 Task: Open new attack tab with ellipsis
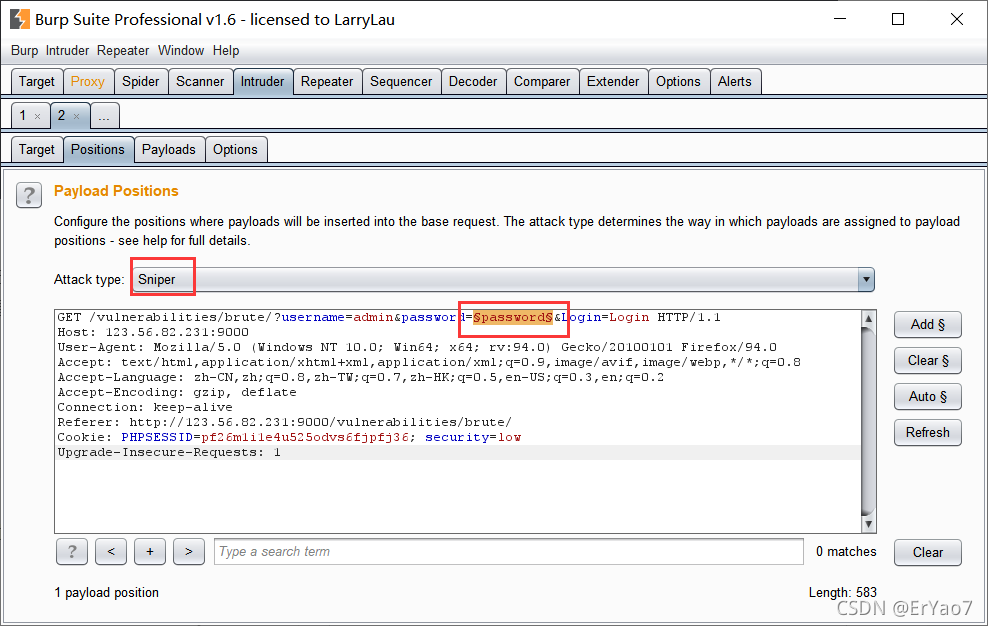(105, 116)
